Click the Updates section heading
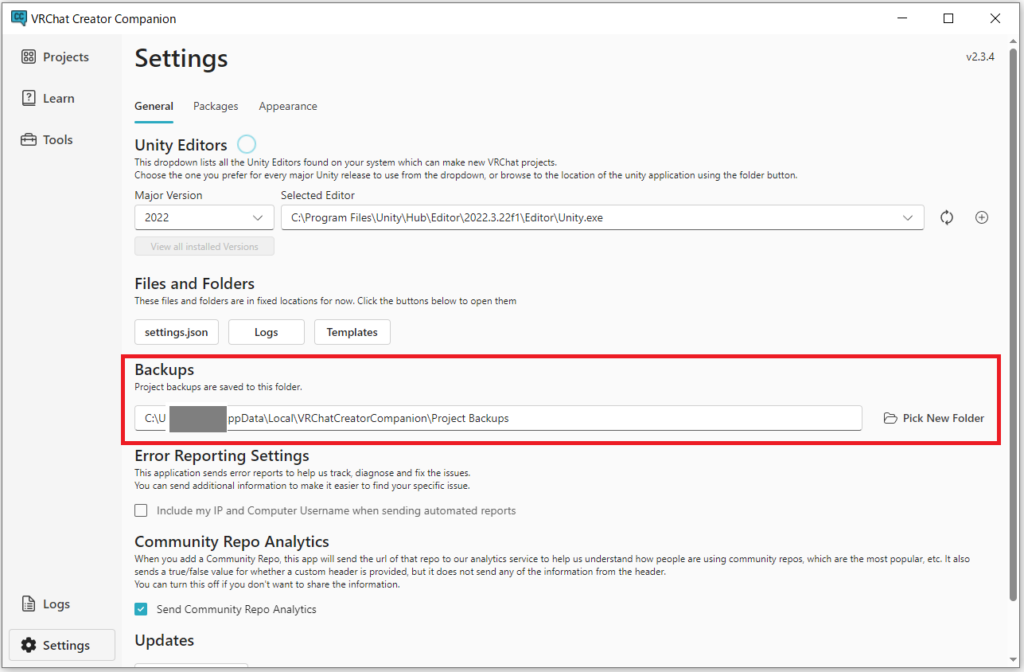The height and width of the screenshot is (672, 1024). [x=164, y=640]
